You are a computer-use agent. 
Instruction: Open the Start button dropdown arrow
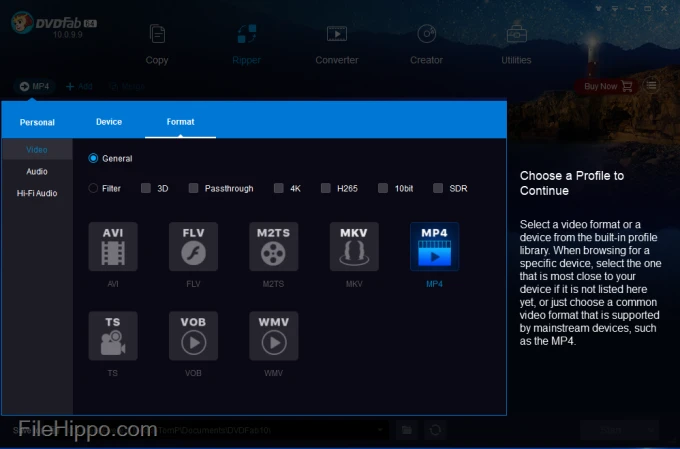[x=651, y=430]
